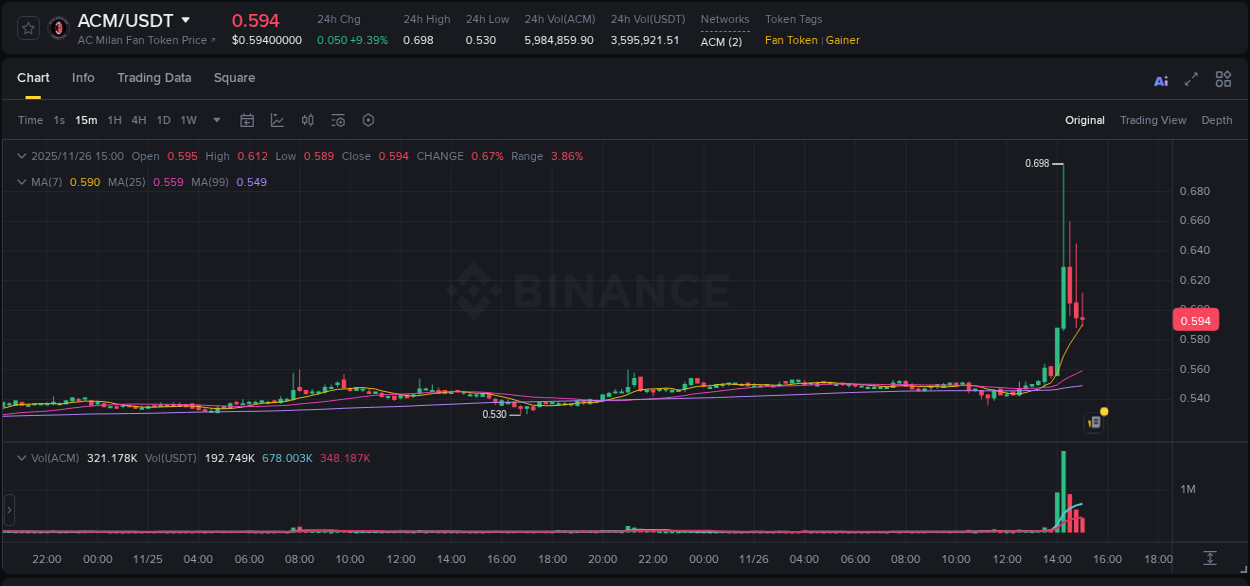The width and height of the screenshot is (1250, 586).
Task: Open the Ai chart assistant
Action: click(1160, 79)
